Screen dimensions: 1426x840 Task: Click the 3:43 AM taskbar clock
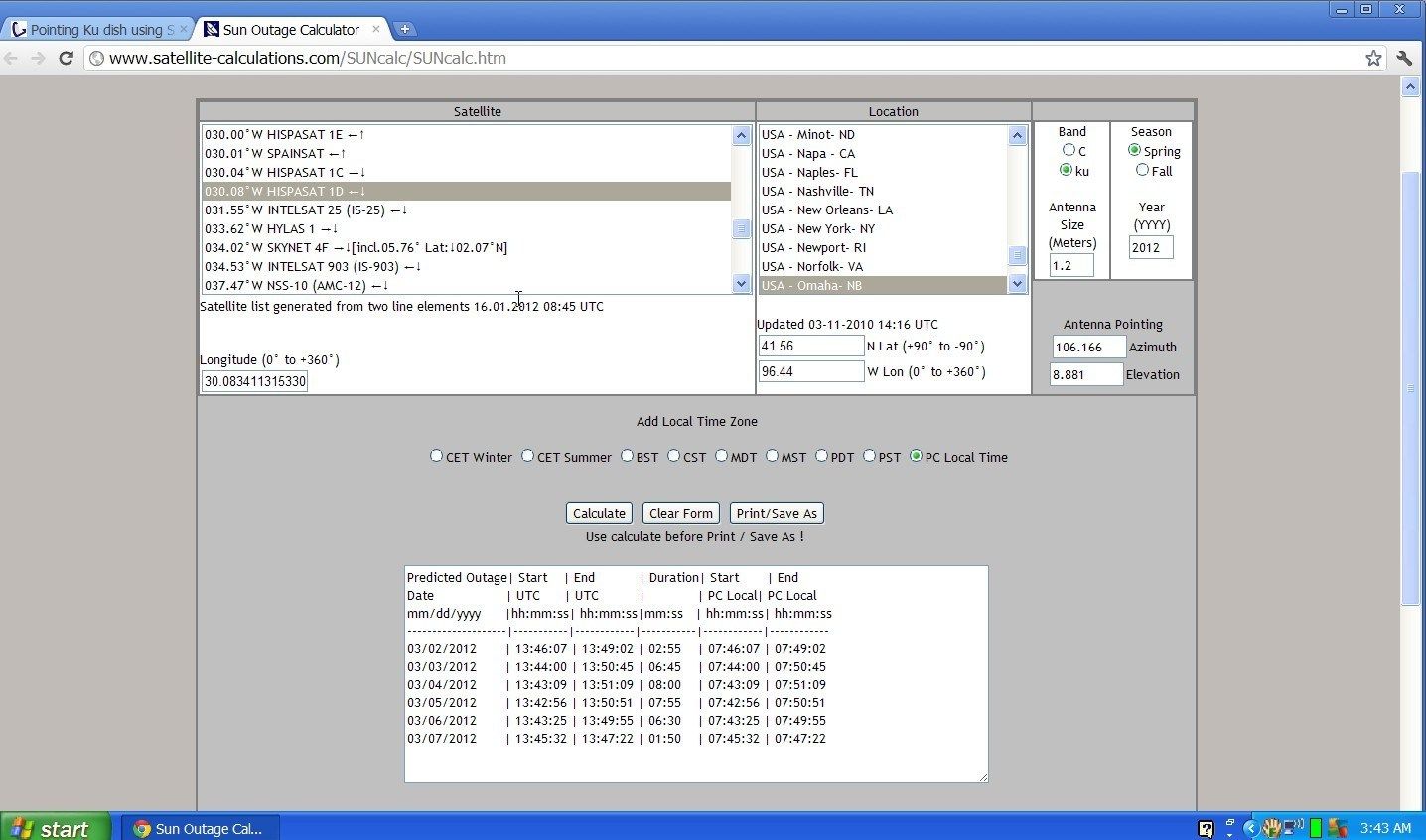tap(1385, 827)
